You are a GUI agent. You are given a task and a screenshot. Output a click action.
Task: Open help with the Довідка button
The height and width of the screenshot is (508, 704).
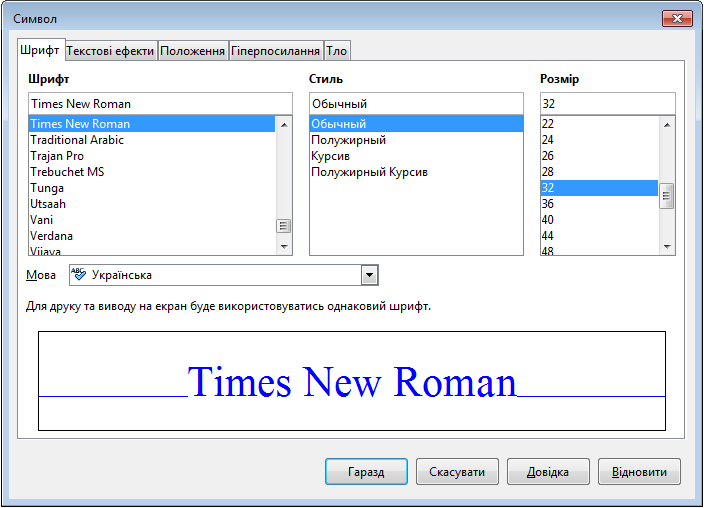[547, 472]
